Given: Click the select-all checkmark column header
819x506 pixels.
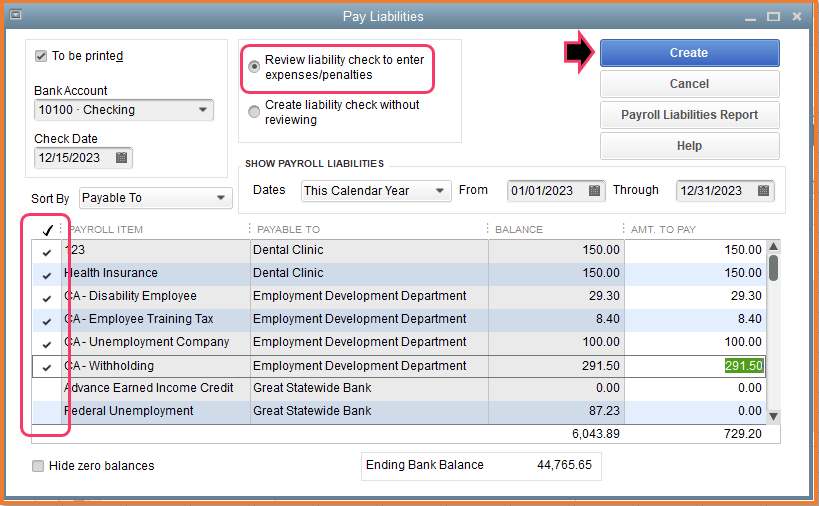Looking at the screenshot, I should 48,229.
